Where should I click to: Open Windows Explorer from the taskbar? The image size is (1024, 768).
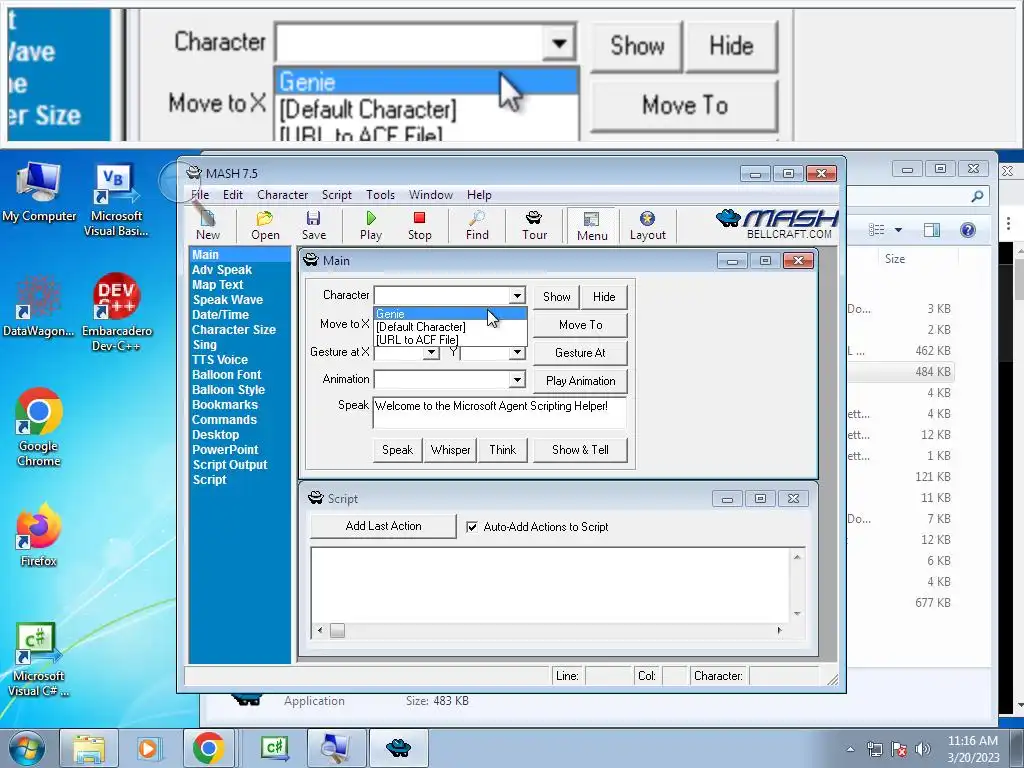(89, 748)
